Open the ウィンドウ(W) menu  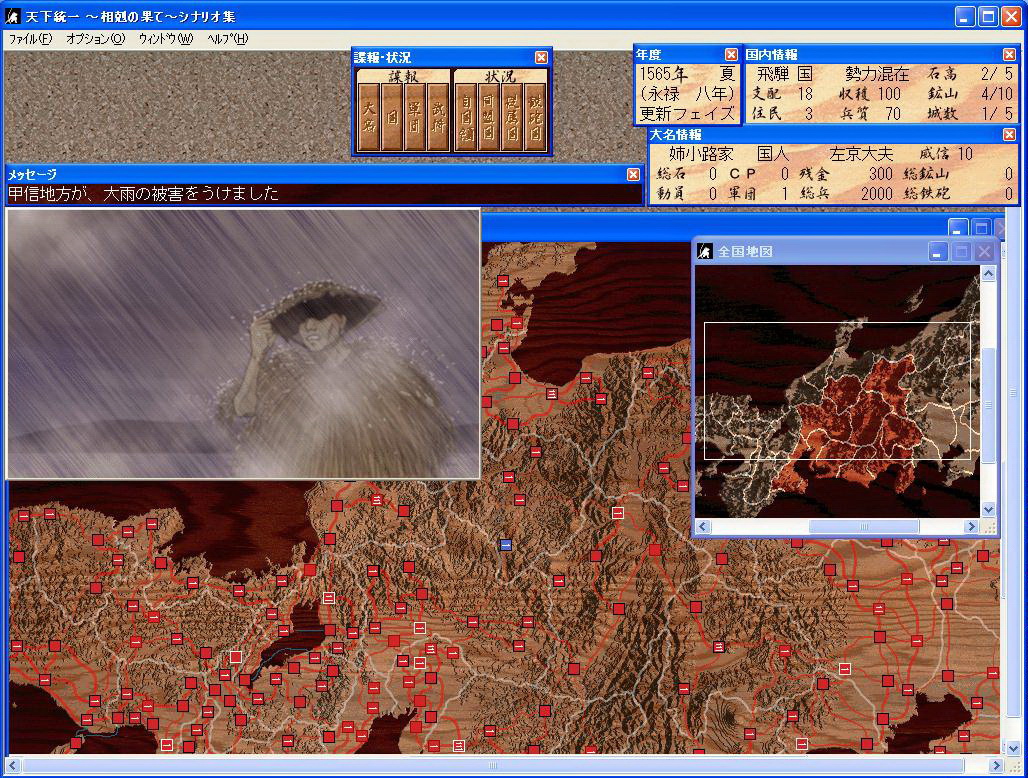click(165, 39)
